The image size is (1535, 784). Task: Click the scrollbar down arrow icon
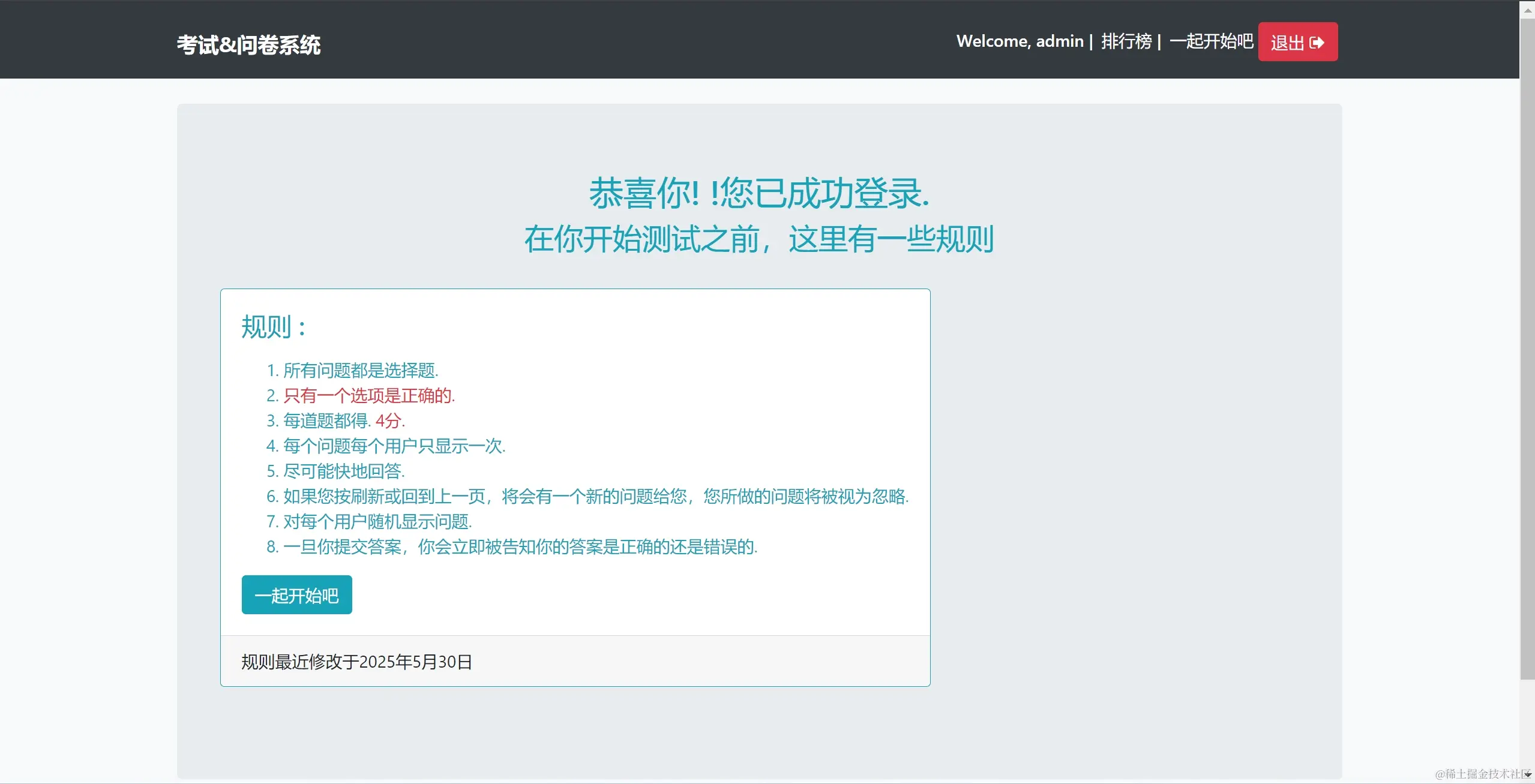[x=1527, y=774]
